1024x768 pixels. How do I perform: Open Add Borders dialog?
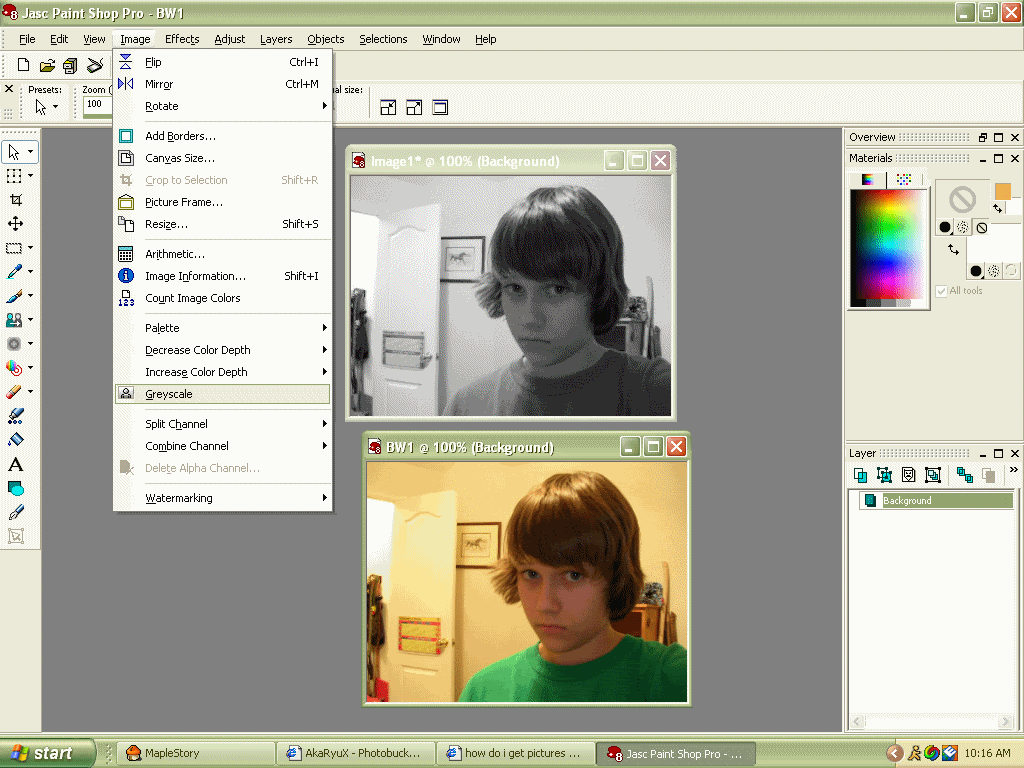[x=223, y=136]
